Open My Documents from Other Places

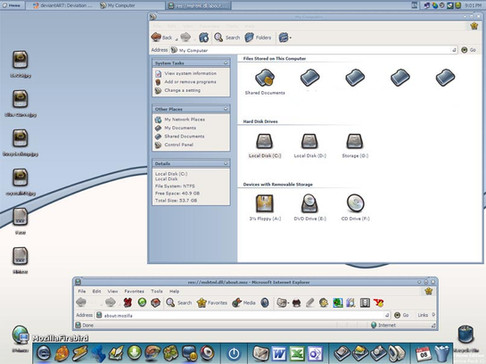click(180, 128)
